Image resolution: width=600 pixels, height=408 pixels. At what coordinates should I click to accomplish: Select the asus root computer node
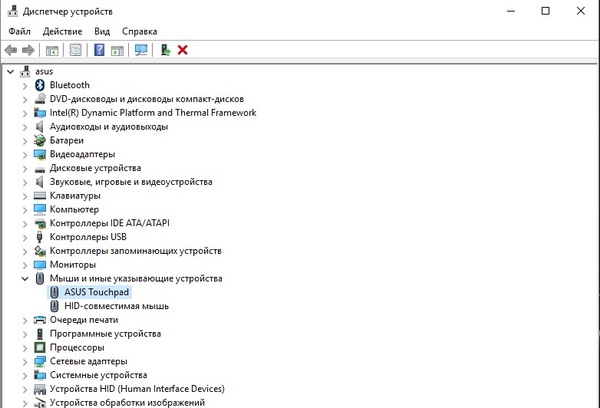point(43,71)
